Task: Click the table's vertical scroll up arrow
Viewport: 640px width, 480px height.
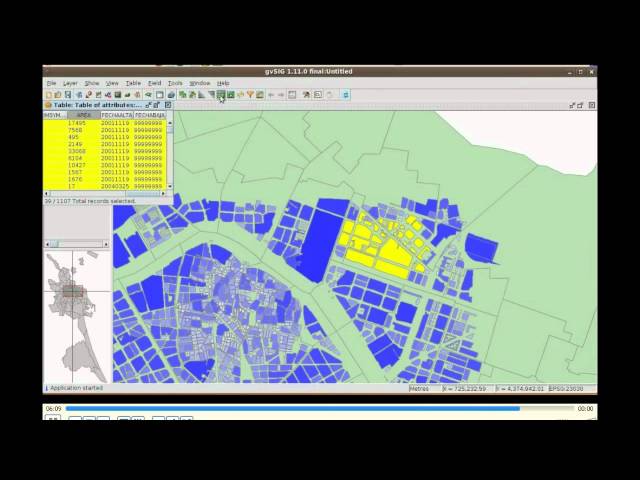Action: pos(170,122)
